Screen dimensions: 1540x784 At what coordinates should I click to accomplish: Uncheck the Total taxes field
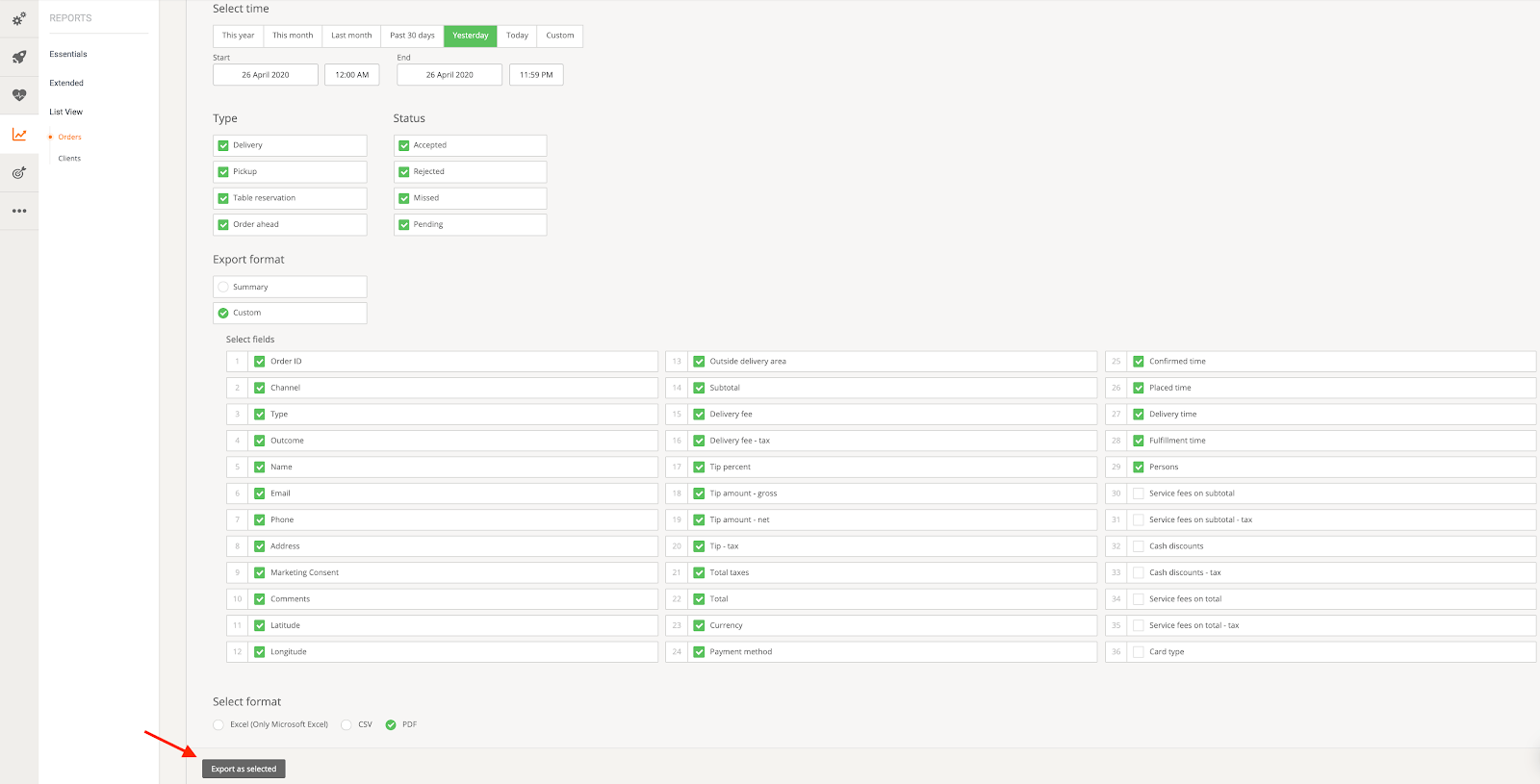pyautogui.click(x=700, y=572)
